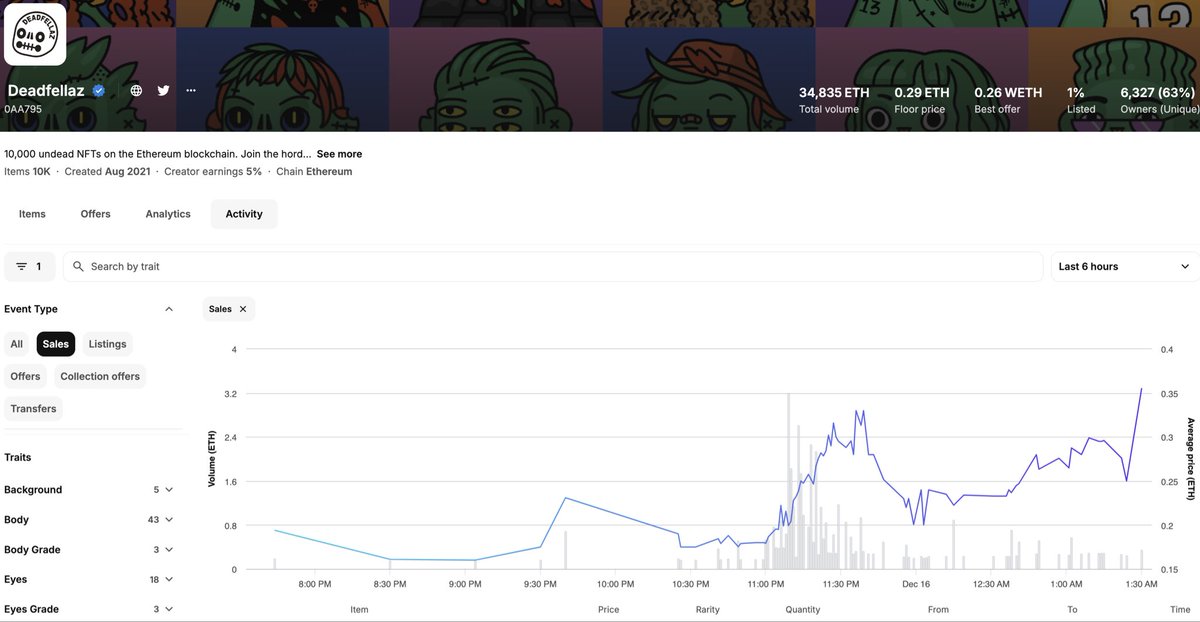Toggle the Transfers event filter
The width and height of the screenshot is (1200, 622).
coord(33,409)
